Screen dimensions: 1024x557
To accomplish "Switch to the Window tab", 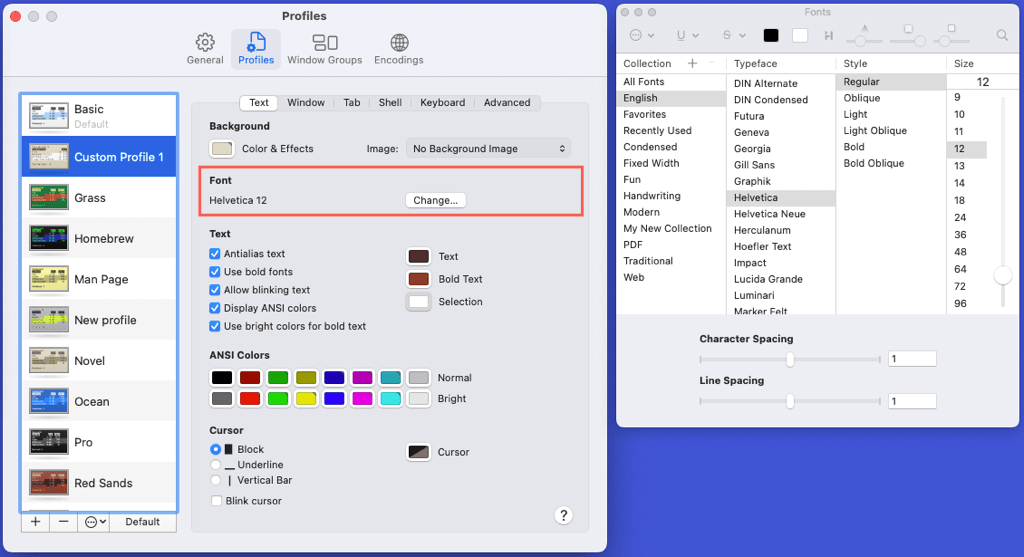I will 306,103.
